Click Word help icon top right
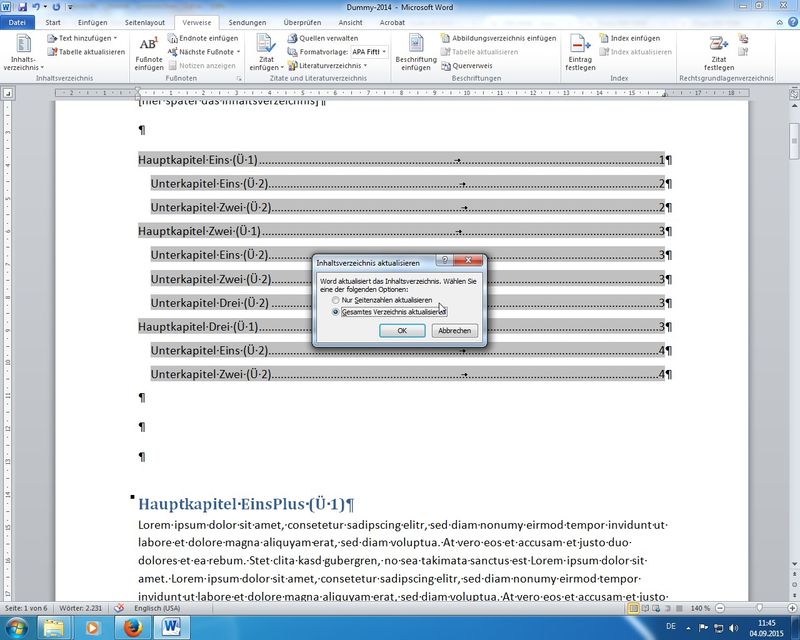 pos(793,22)
